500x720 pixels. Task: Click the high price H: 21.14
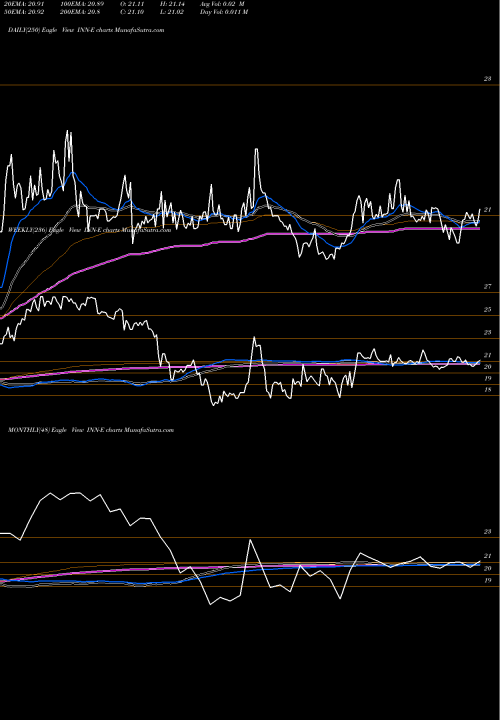point(172,4)
